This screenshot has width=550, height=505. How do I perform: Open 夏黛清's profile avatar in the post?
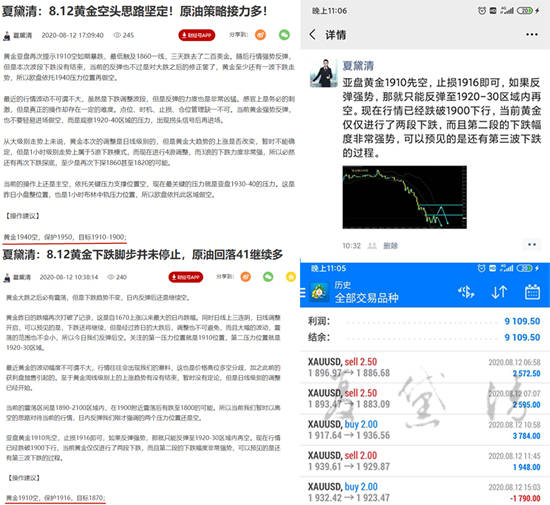click(323, 73)
